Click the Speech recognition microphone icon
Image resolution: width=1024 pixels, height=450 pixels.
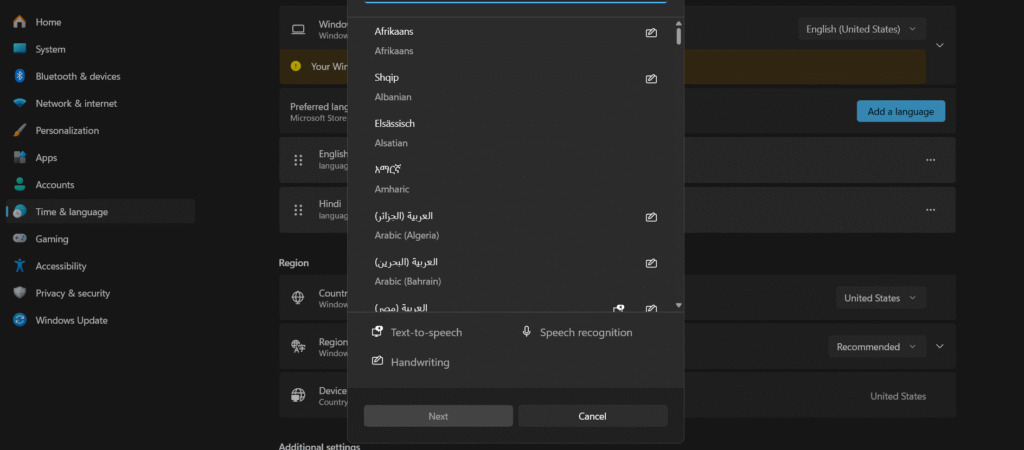tap(526, 332)
